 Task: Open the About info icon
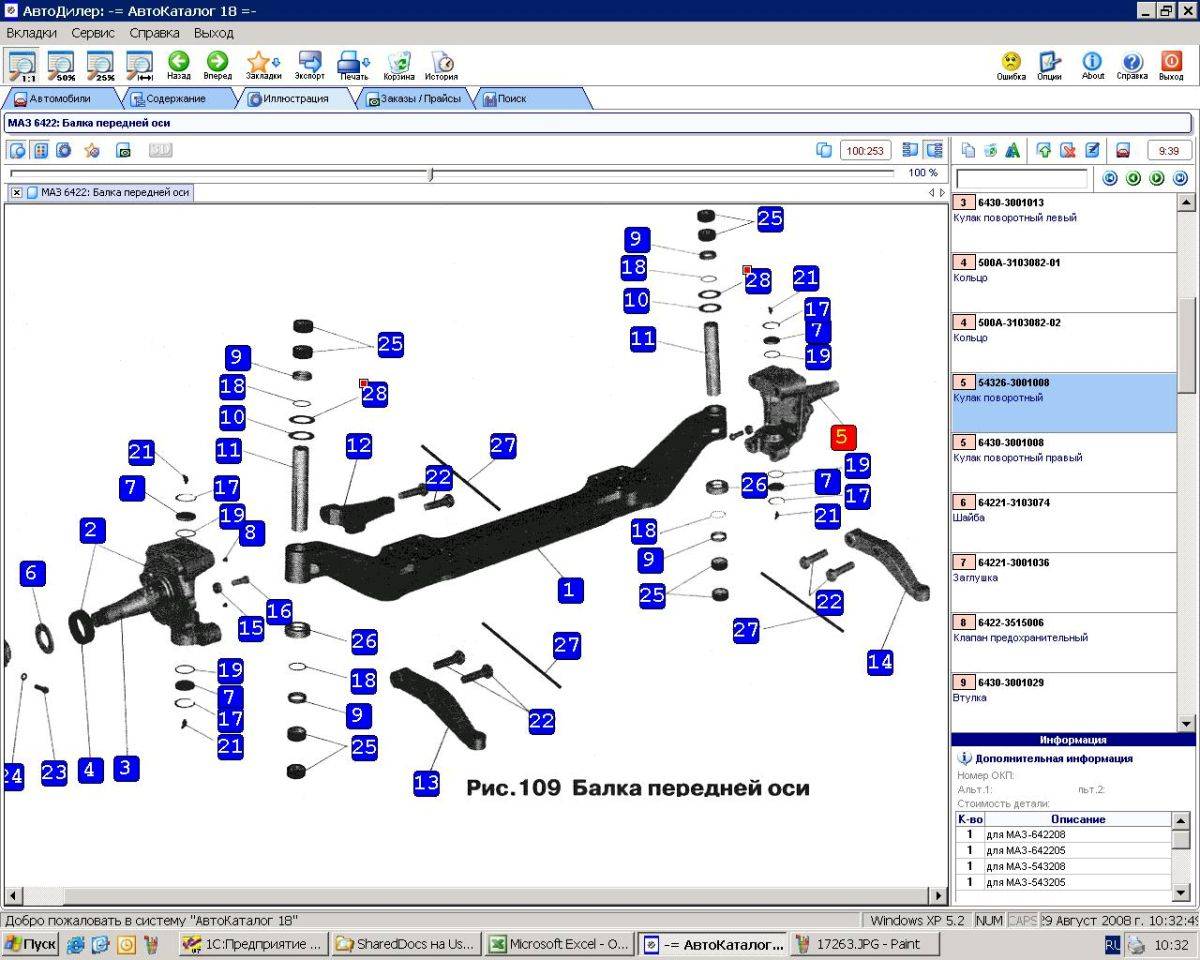(1093, 65)
